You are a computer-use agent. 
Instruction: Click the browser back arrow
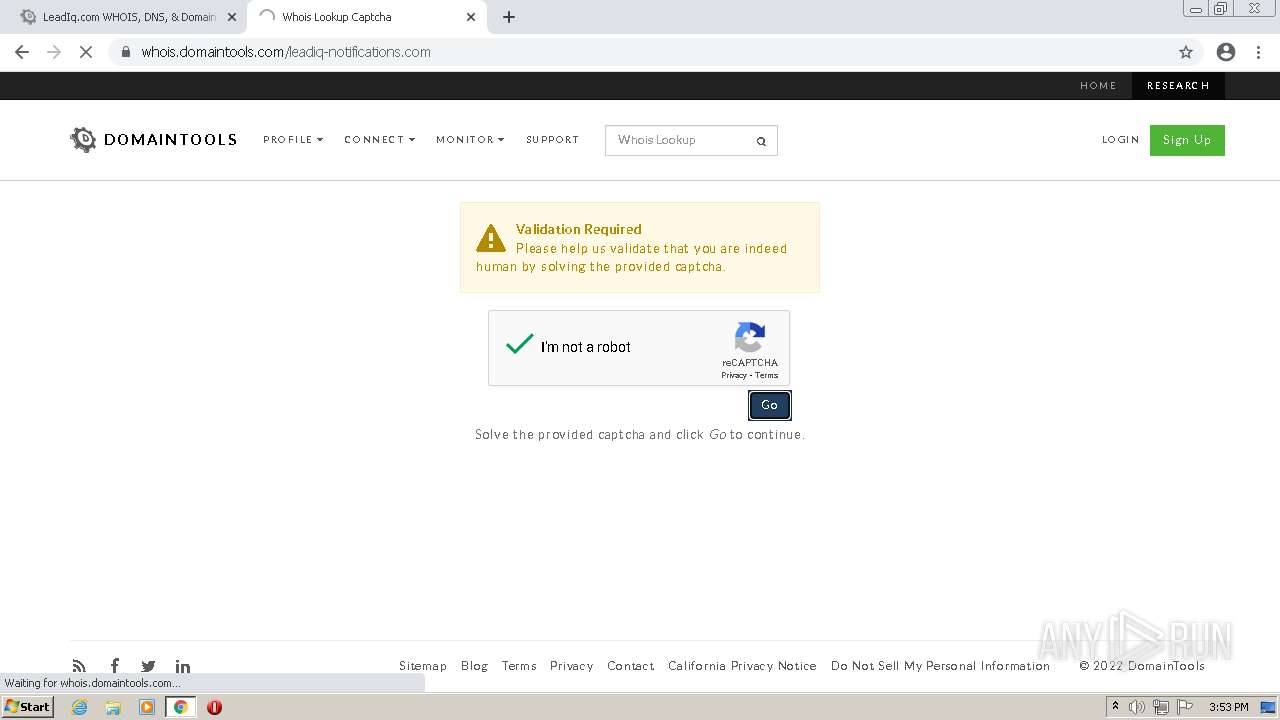[x=22, y=52]
